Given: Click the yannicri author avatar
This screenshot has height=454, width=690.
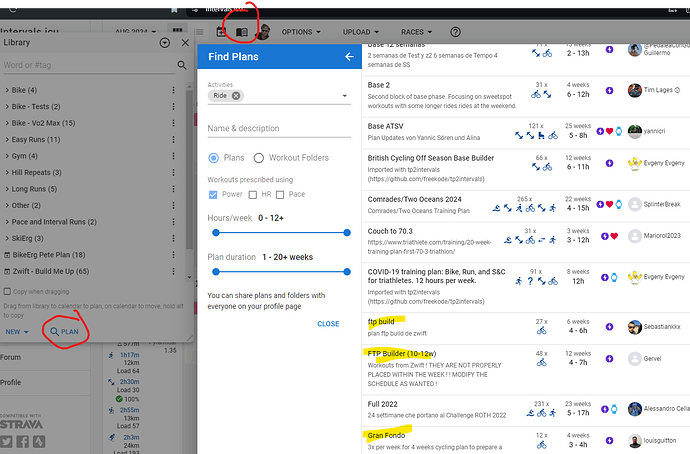Looking at the screenshot, I should pos(635,131).
